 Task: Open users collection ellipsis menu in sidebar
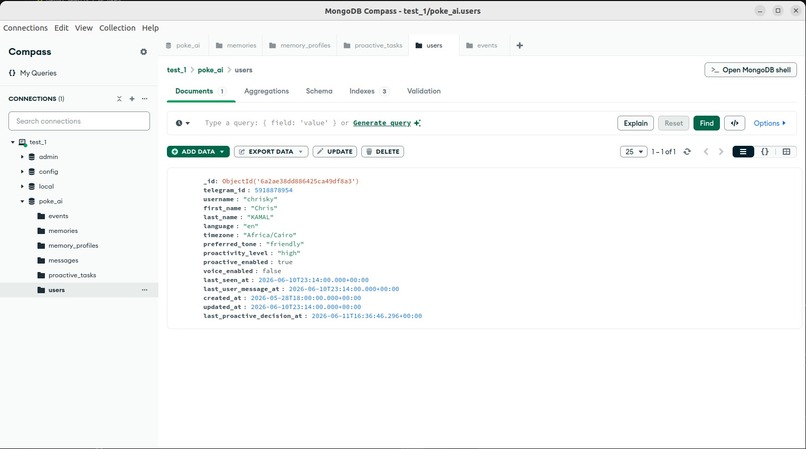click(x=144, y=290)
